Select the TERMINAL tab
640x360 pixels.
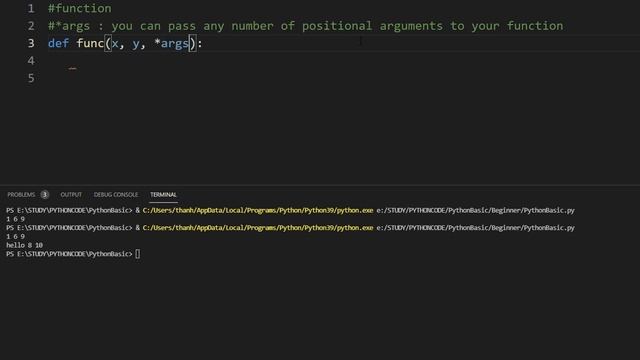click(163, 195)
